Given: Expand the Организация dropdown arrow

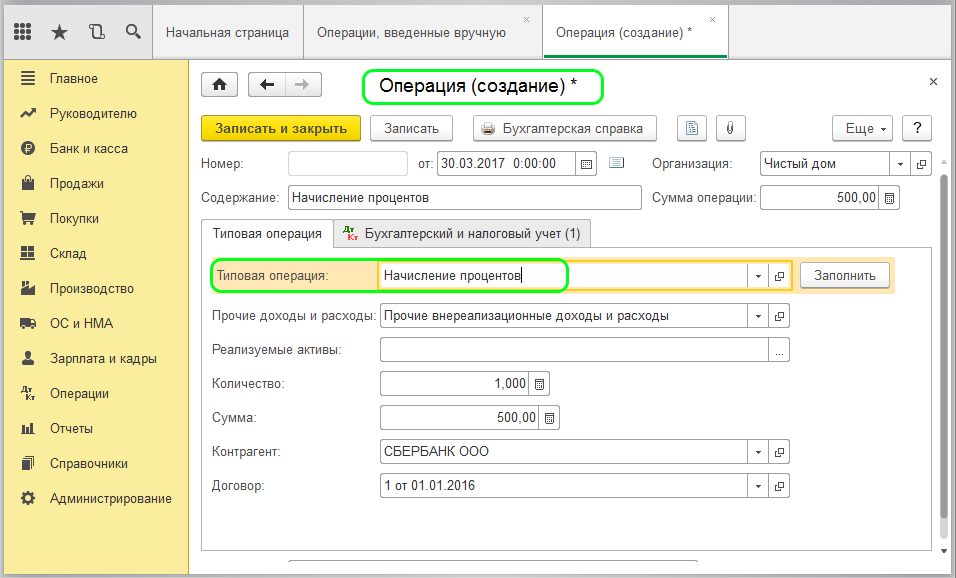Looking at the screenshot, I should tap(900, 164).
